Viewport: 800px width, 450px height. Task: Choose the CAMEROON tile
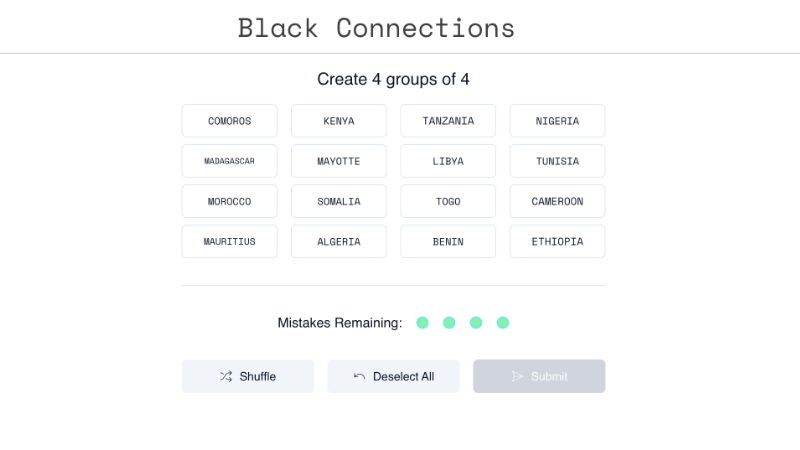click(x=557, y=201)
